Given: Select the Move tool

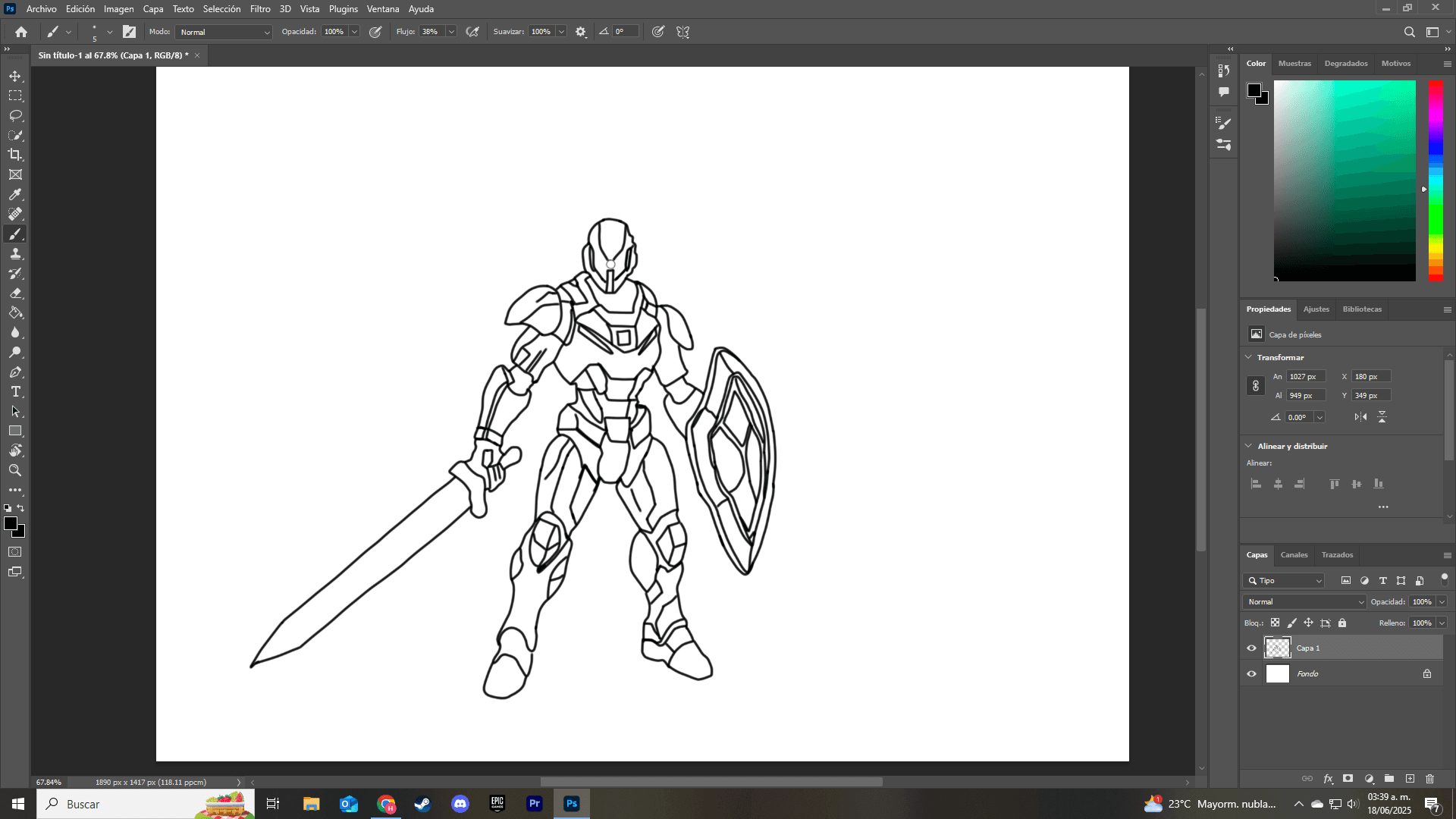Looking at the screenshot, I should (x=15, y=77).
